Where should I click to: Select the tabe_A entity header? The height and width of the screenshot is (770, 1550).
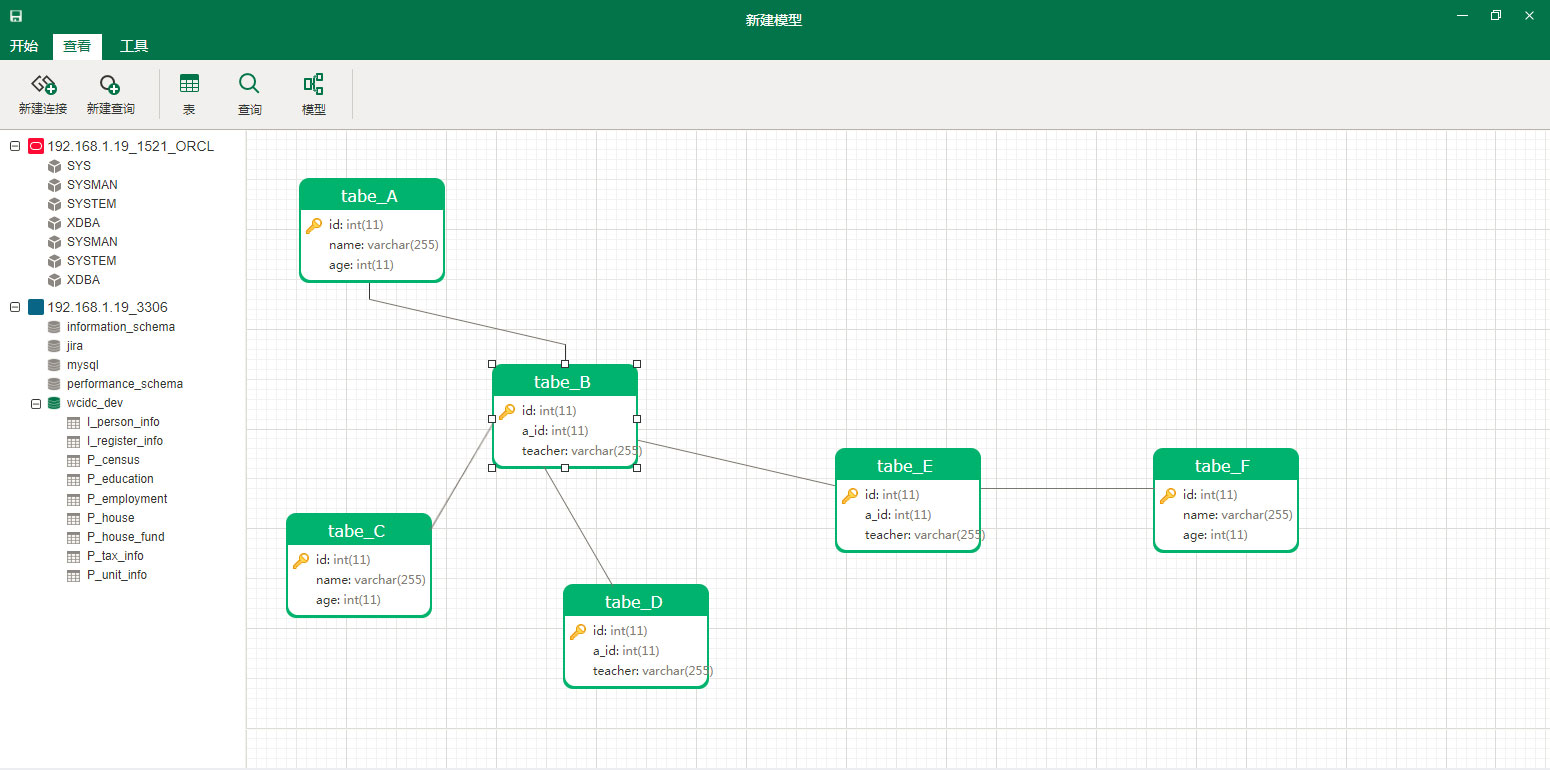(x=371, y=196)
